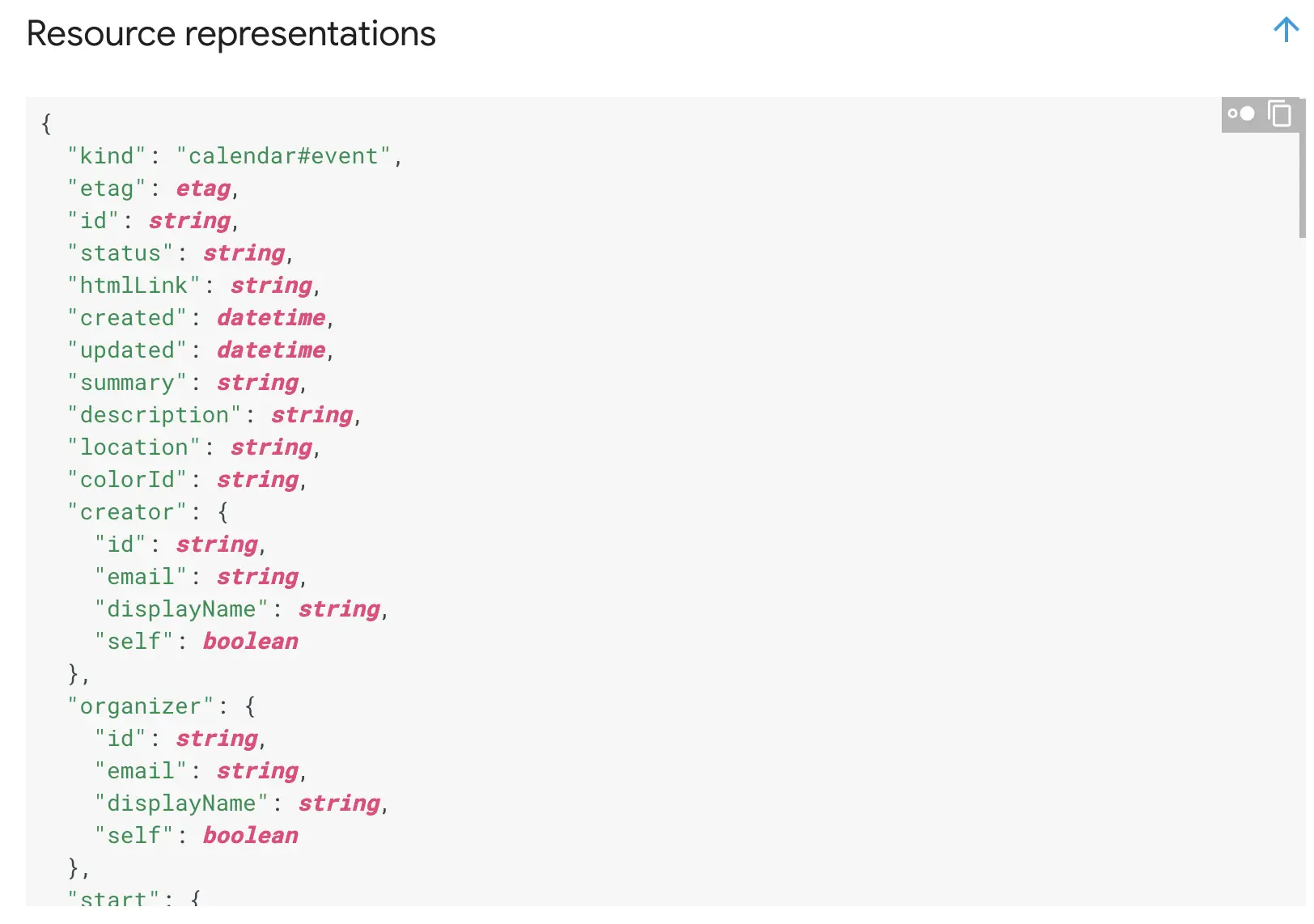Screen dimensions: 1314x924
Task: Toggle the code block dark theme
Action: pyautogui.click(x=1240, y=115)
